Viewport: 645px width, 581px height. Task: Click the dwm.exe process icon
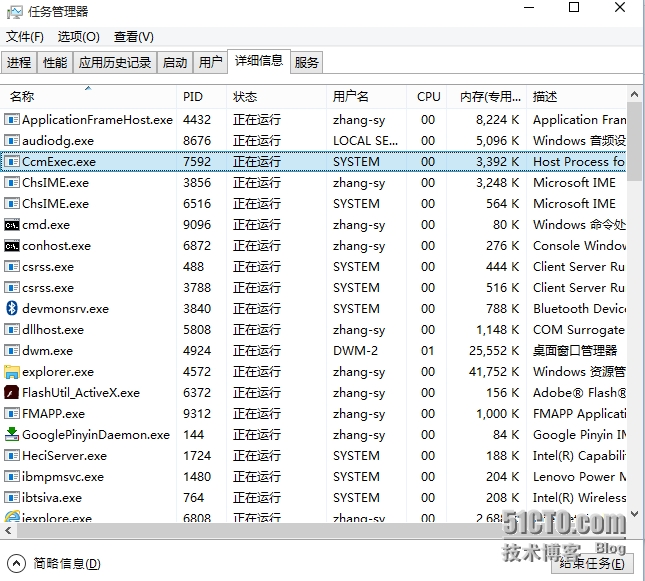coord(12,351)
